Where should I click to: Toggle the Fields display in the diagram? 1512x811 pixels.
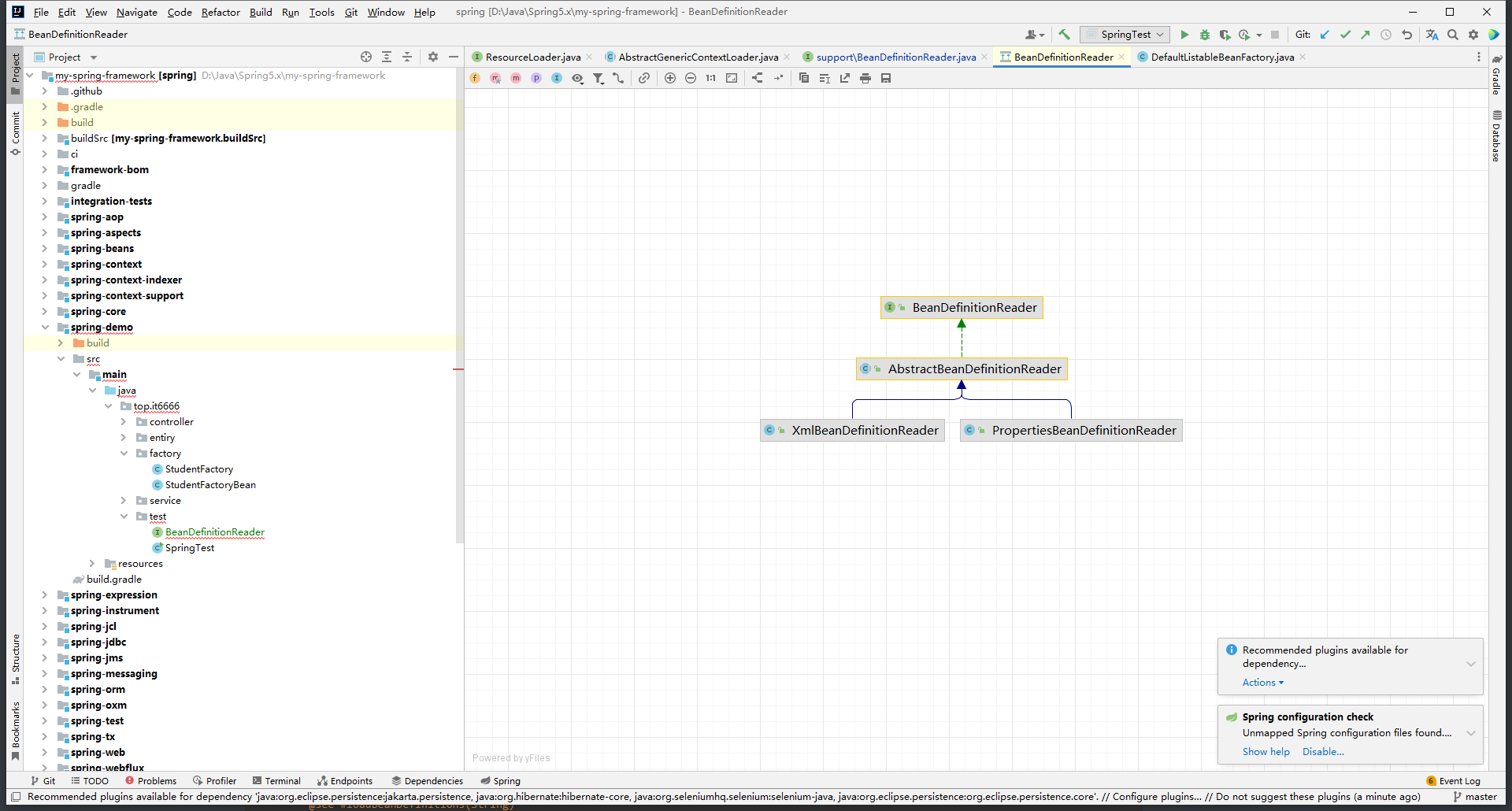pos(475,78)
